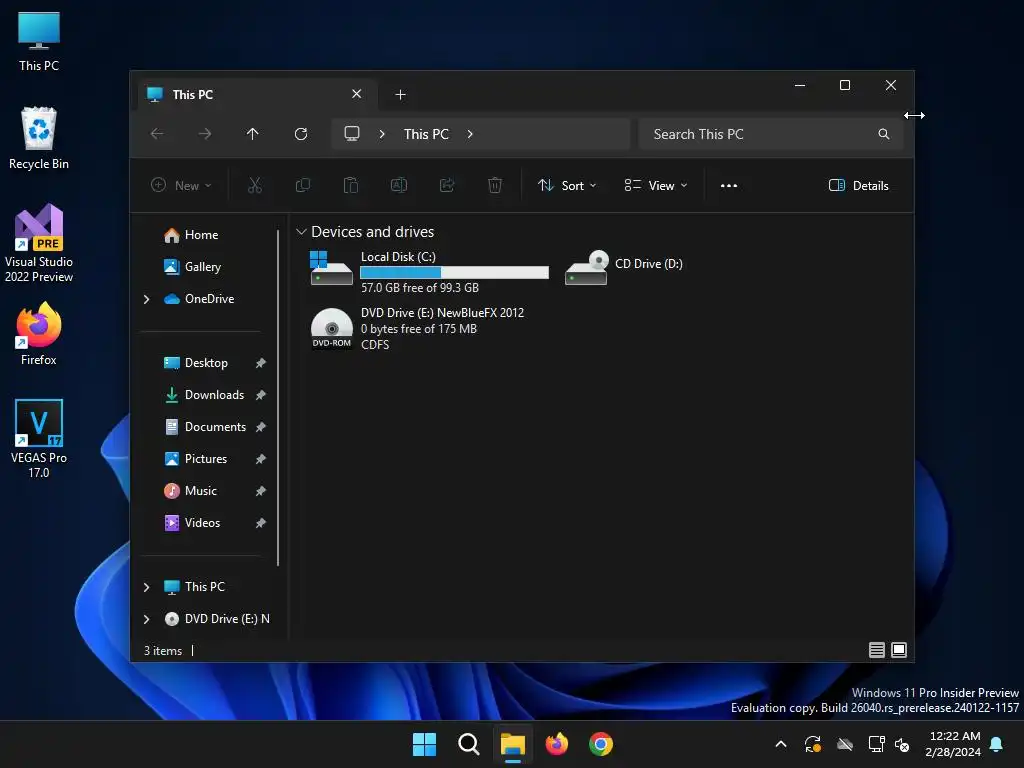Open Pictures in navigation pane
The height and width of the screenshot is (768, 1024).
[195, 459]
